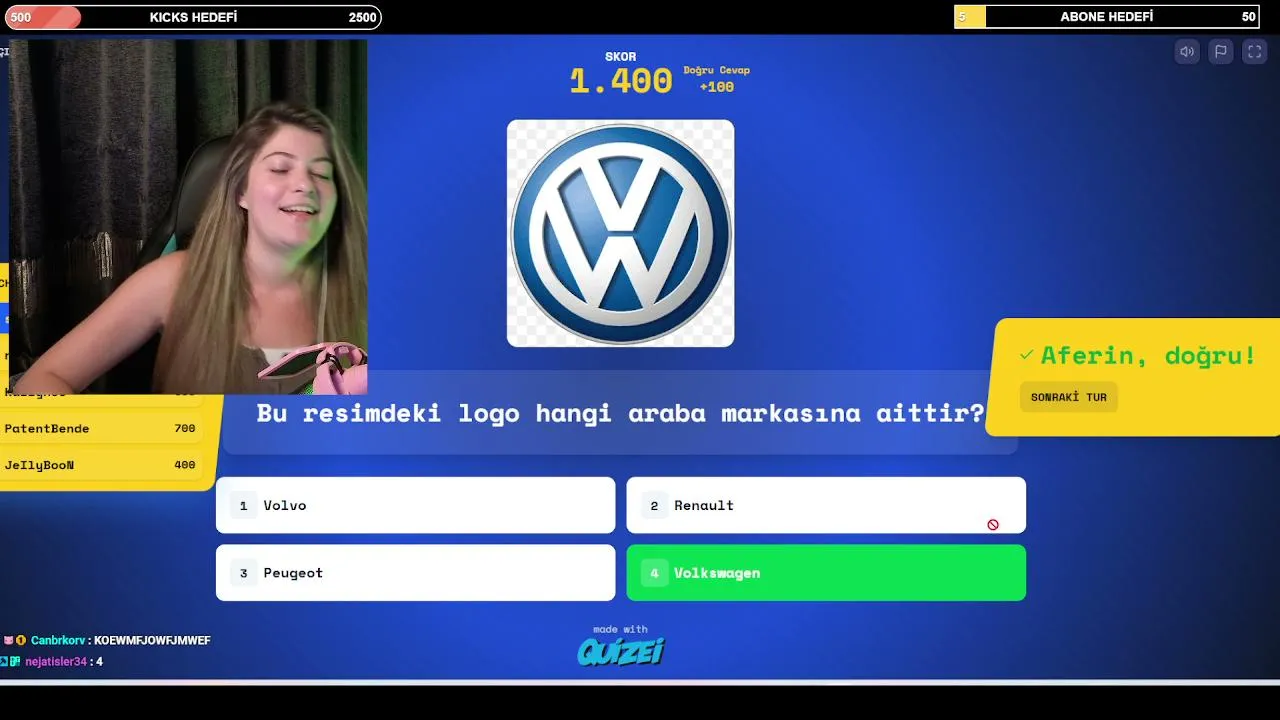The image size is (1280, 720).
Task: Pick the Peugeot answer option
Action: 416,573
